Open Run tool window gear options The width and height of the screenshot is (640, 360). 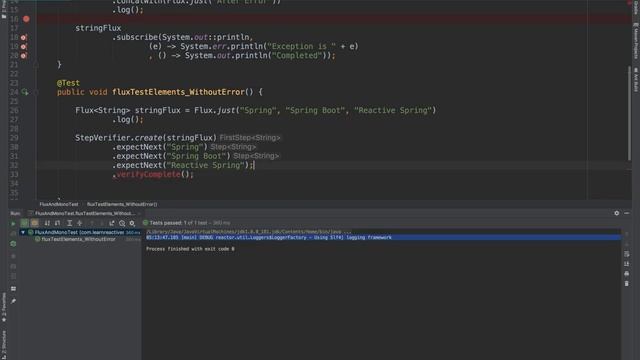pyautogui.click(x=616, y=213)
